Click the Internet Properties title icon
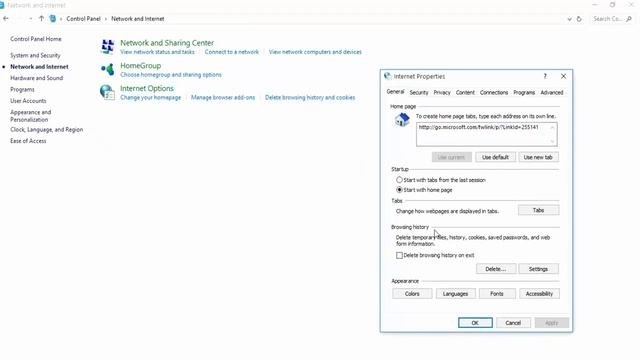The width and height of the screenshot is (640, 360). point(388,76)
